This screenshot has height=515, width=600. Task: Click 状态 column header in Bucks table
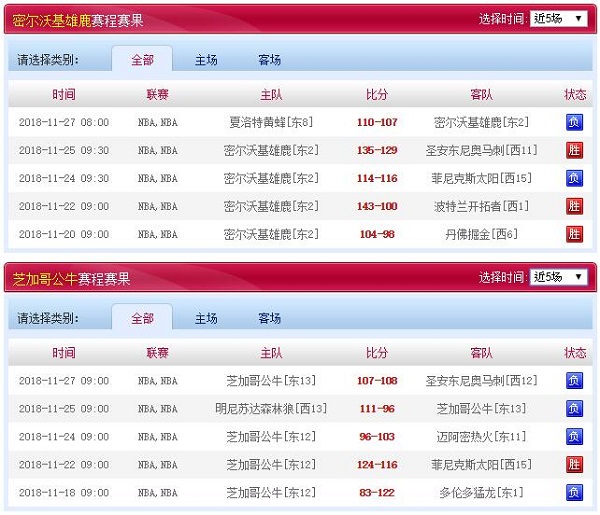[x=575, y=94]
